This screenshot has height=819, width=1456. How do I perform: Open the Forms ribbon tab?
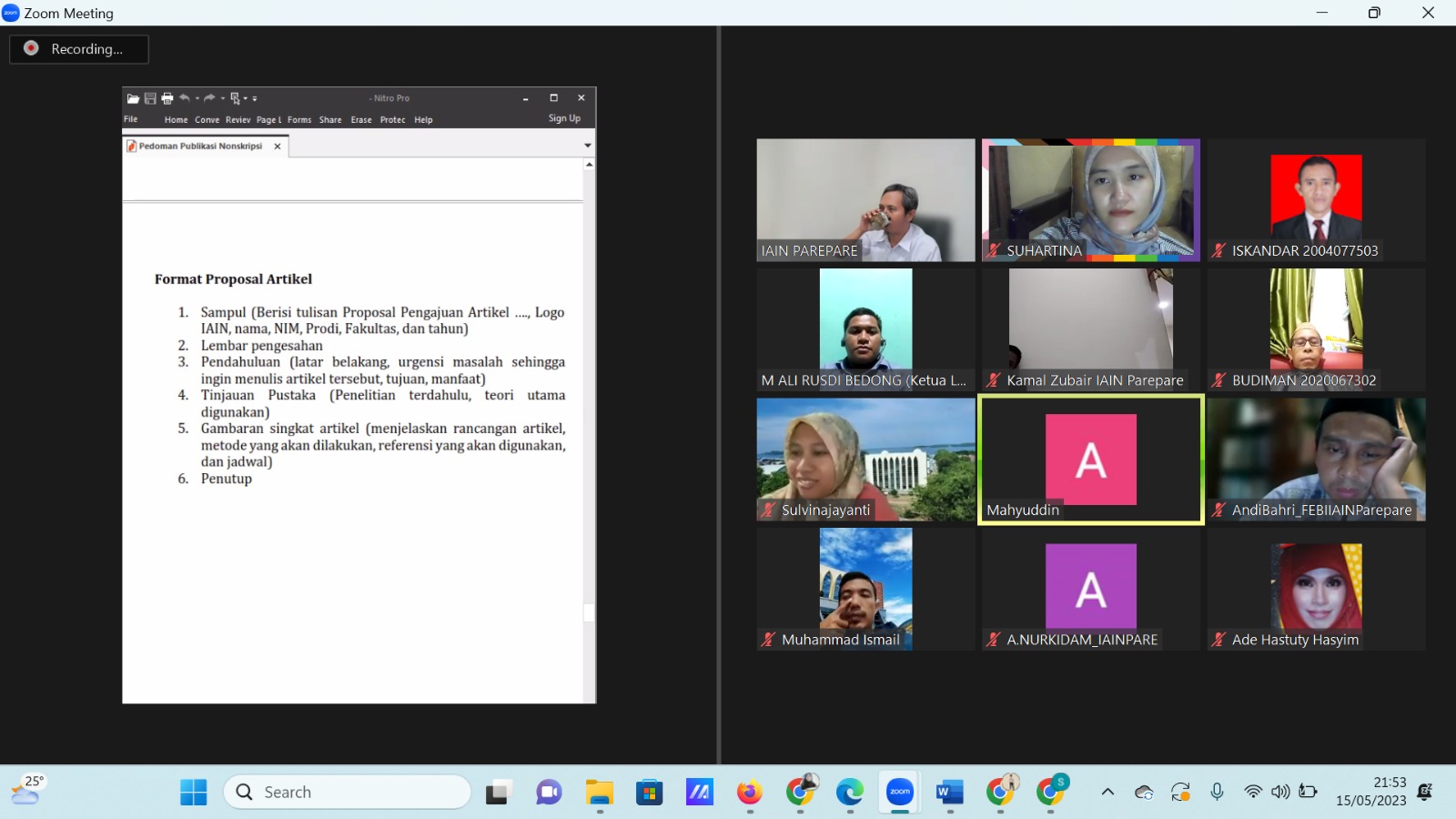point(299,120)
